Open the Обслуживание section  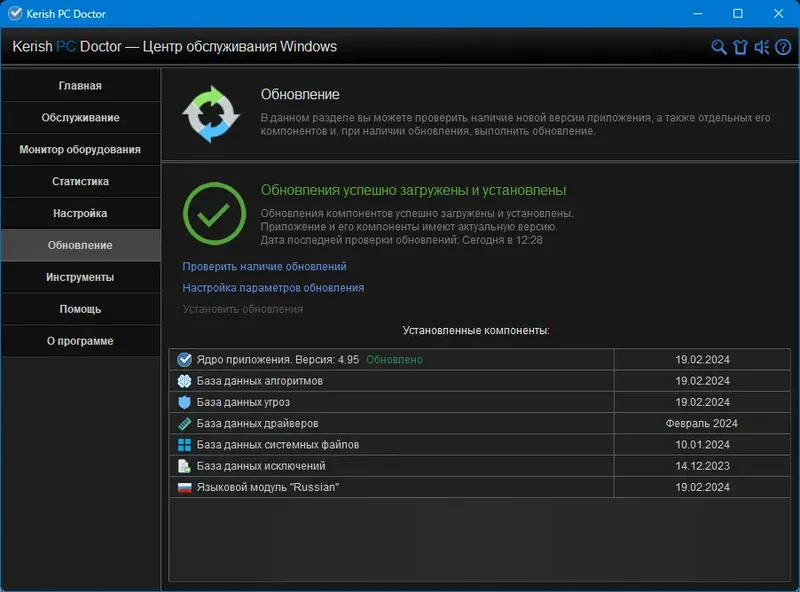80,117
